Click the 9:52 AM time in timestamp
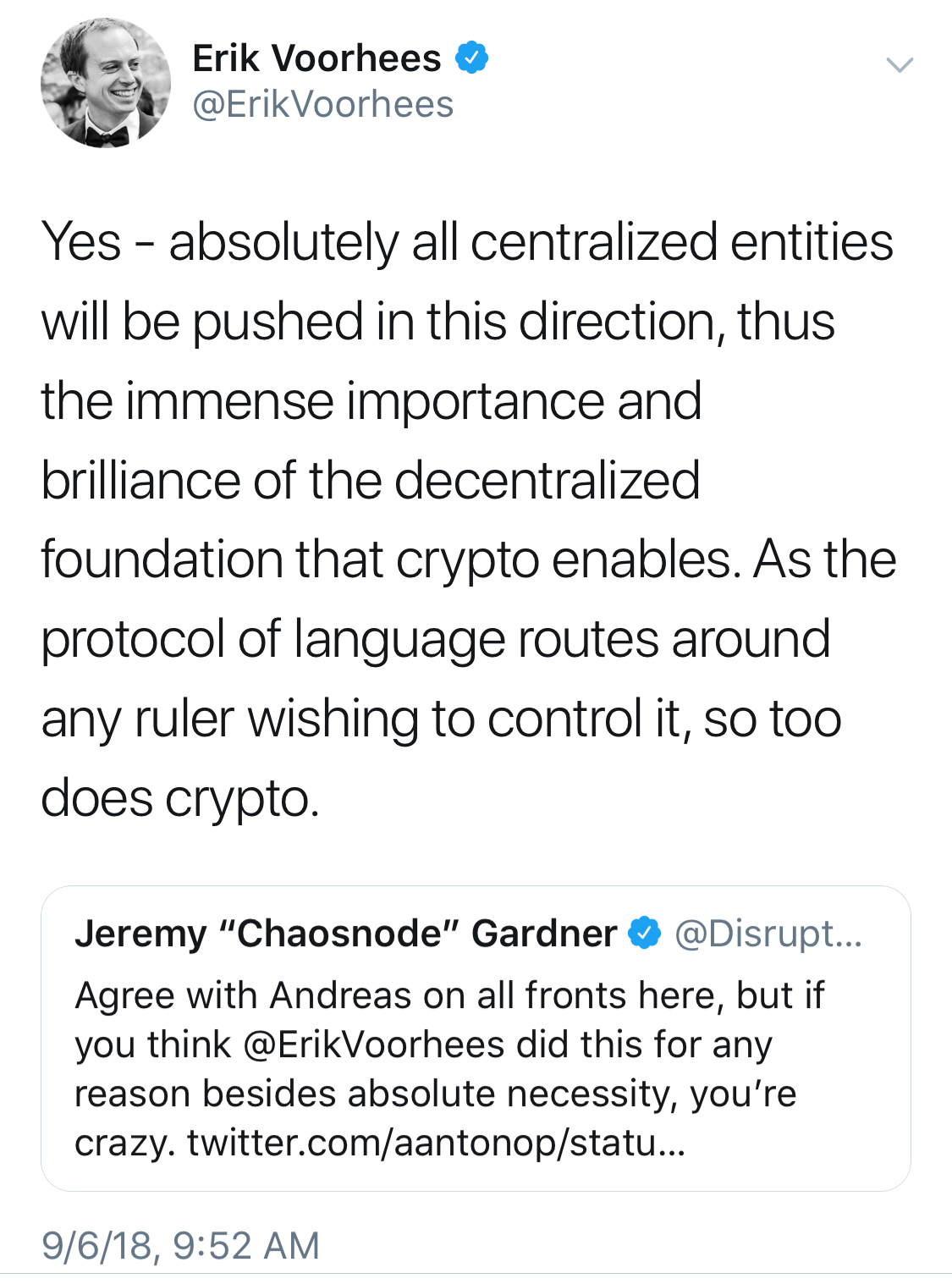This screenshot has height=1284, width=952. coord(245,1245)
